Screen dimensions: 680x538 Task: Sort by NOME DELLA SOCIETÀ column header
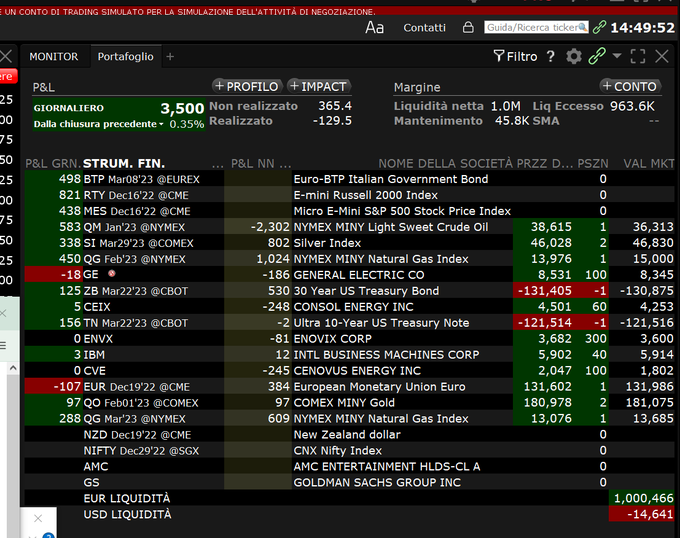445,163
